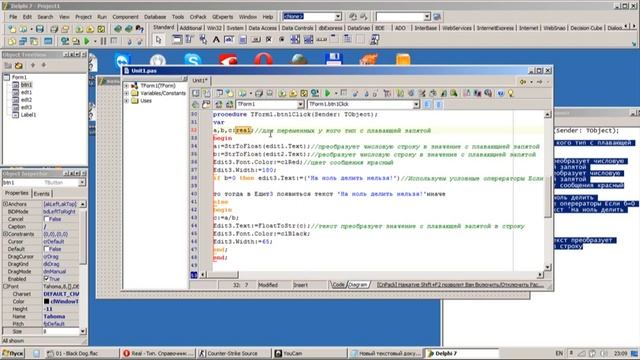Open the desktop layout <None> dropdown
This screenshot has width=640, height=360.
[x=338, y=17]
